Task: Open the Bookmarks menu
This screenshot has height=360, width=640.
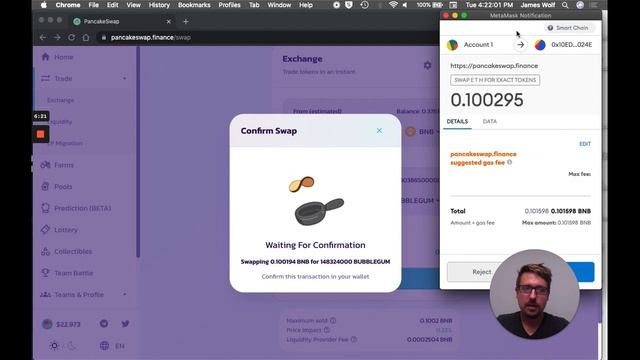Action: click(194, 5)
